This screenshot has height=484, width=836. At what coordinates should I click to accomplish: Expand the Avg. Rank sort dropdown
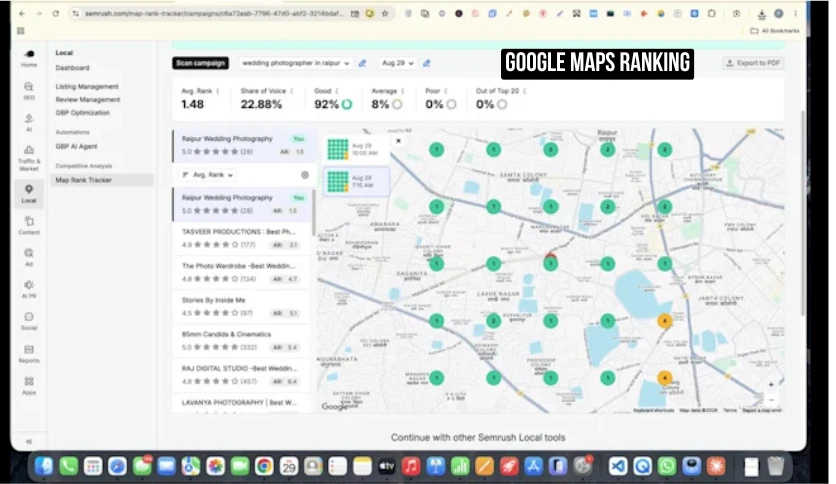pos(208,175)
